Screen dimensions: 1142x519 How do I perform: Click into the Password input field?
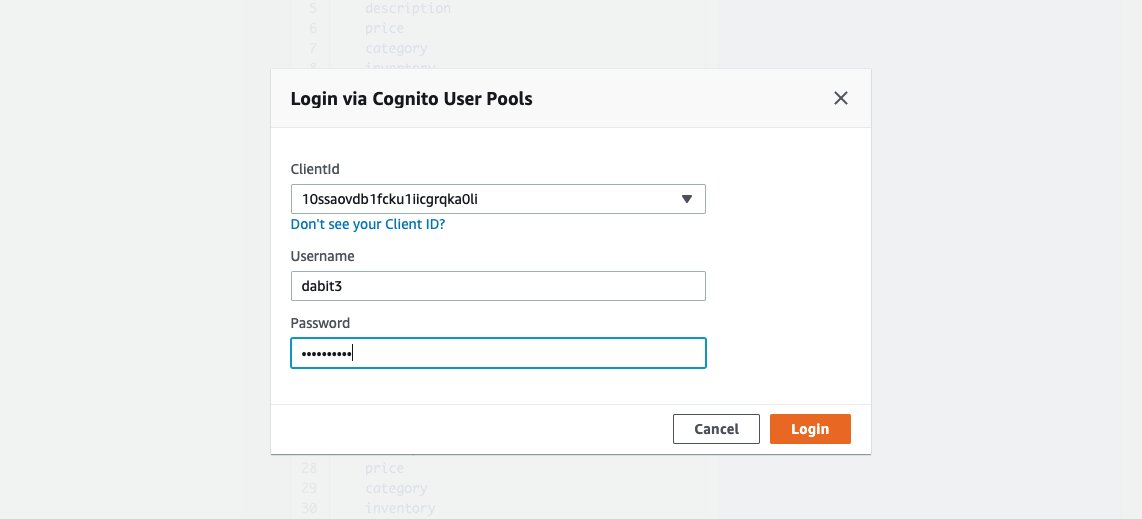(x=498, y=353)
